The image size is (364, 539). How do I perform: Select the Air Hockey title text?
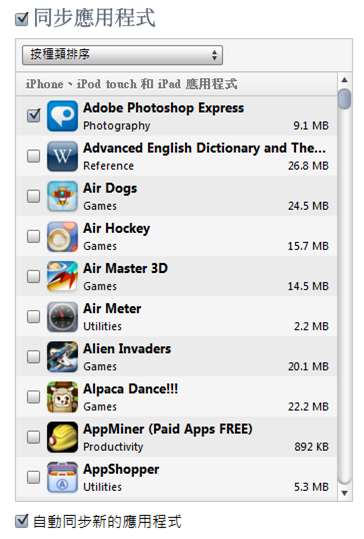pos(117,229)
